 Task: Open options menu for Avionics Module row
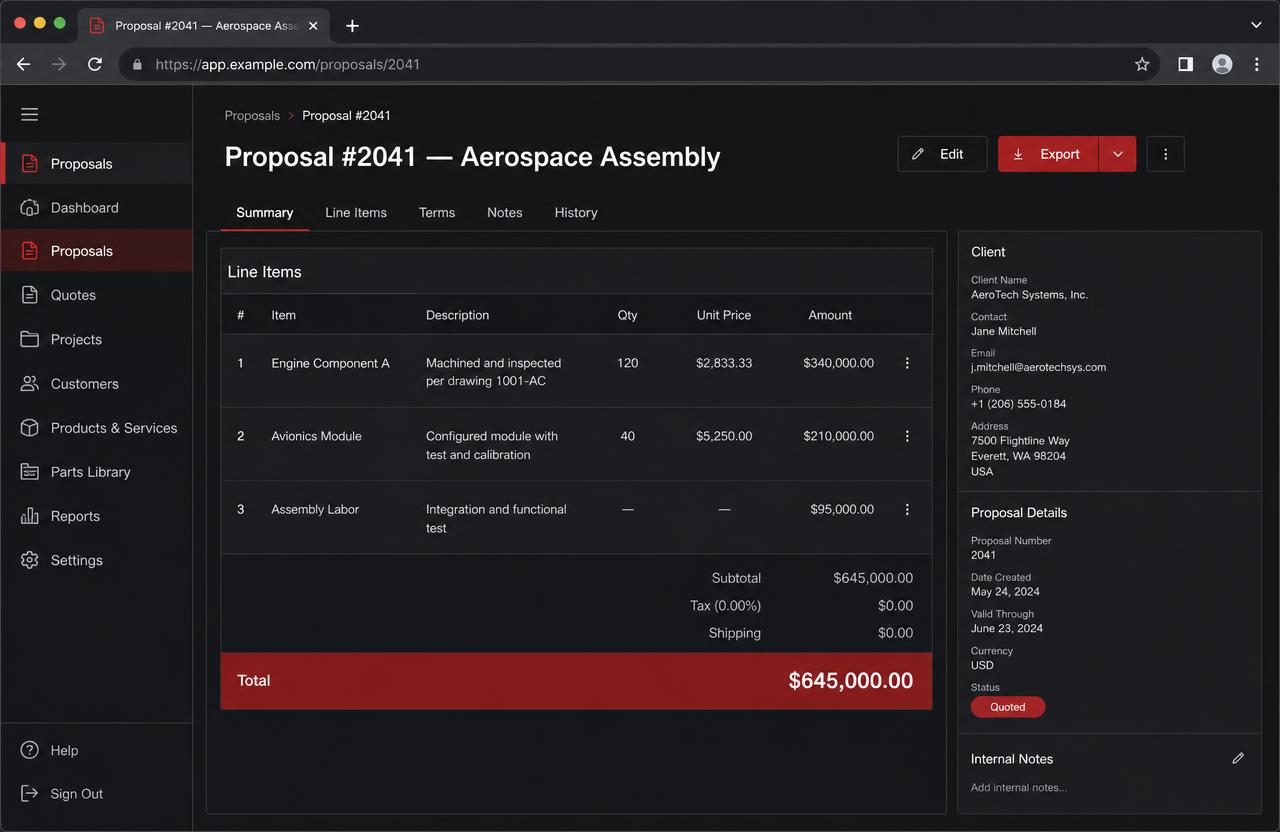pyautogui.click(x=907, y=436)
